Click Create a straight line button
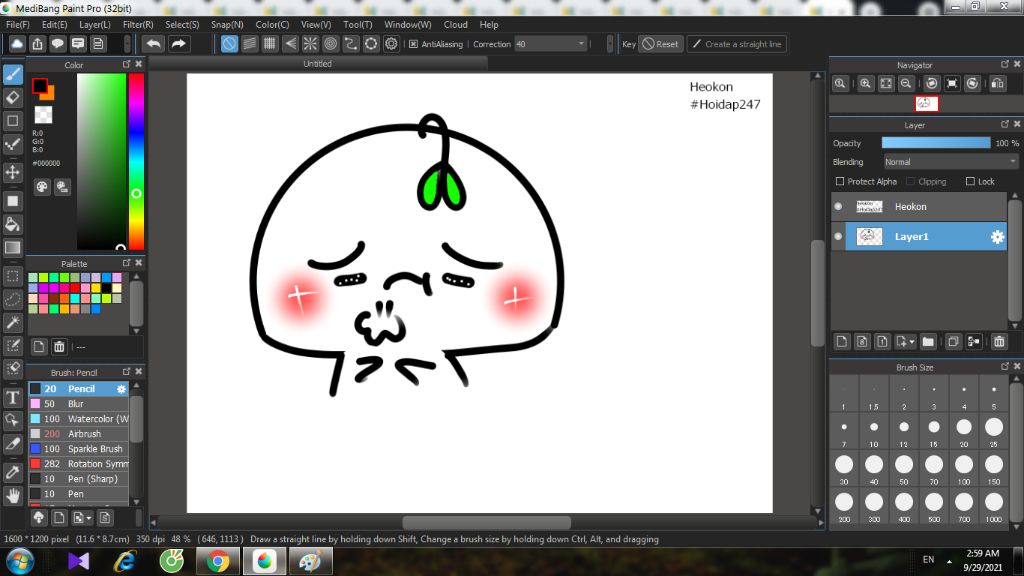Image resolution: width=1024 pixels, height=576 pixels. point(737,44)
